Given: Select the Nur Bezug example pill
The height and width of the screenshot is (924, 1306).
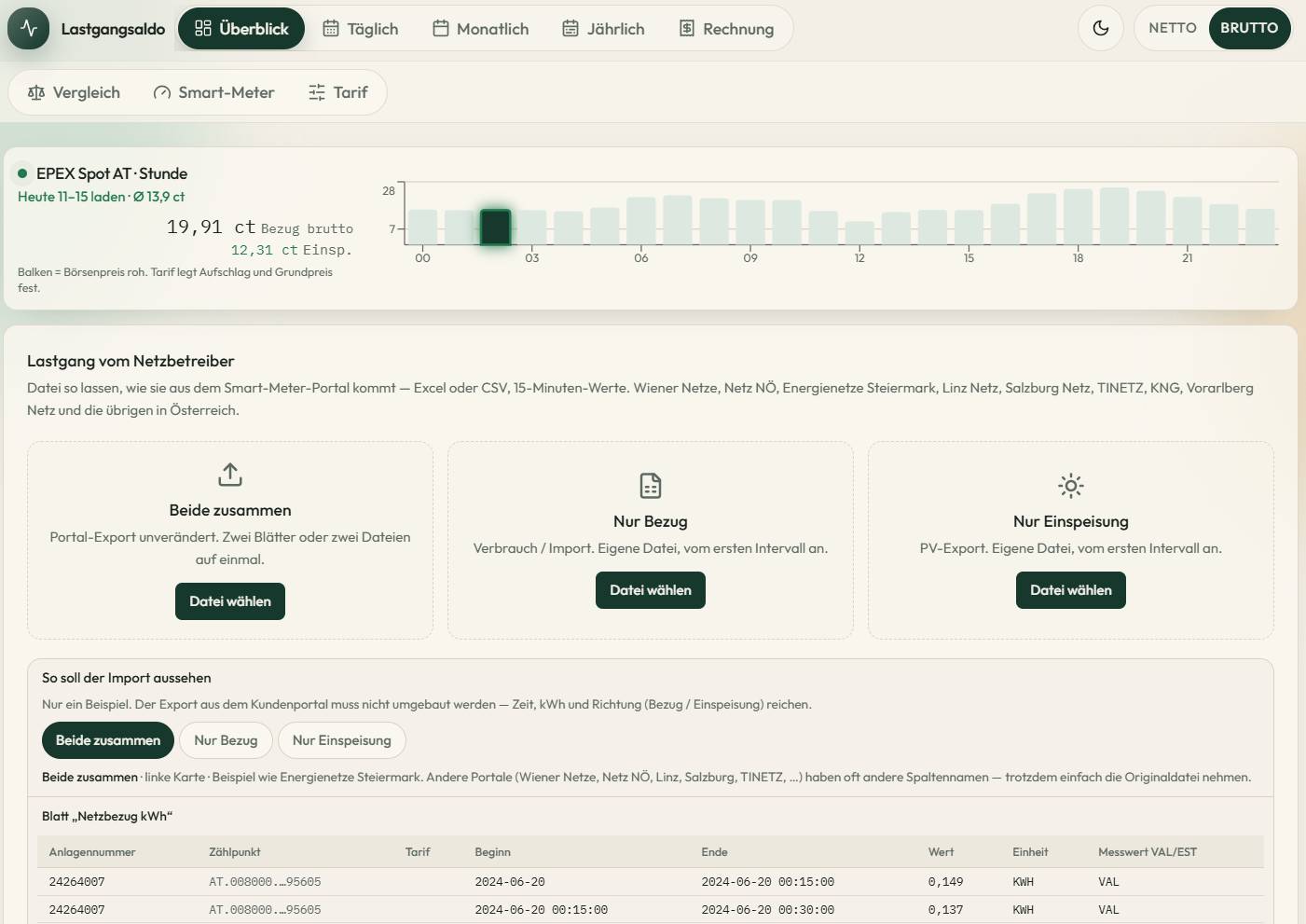Looking at the screenshot, I should click(226, 740).
